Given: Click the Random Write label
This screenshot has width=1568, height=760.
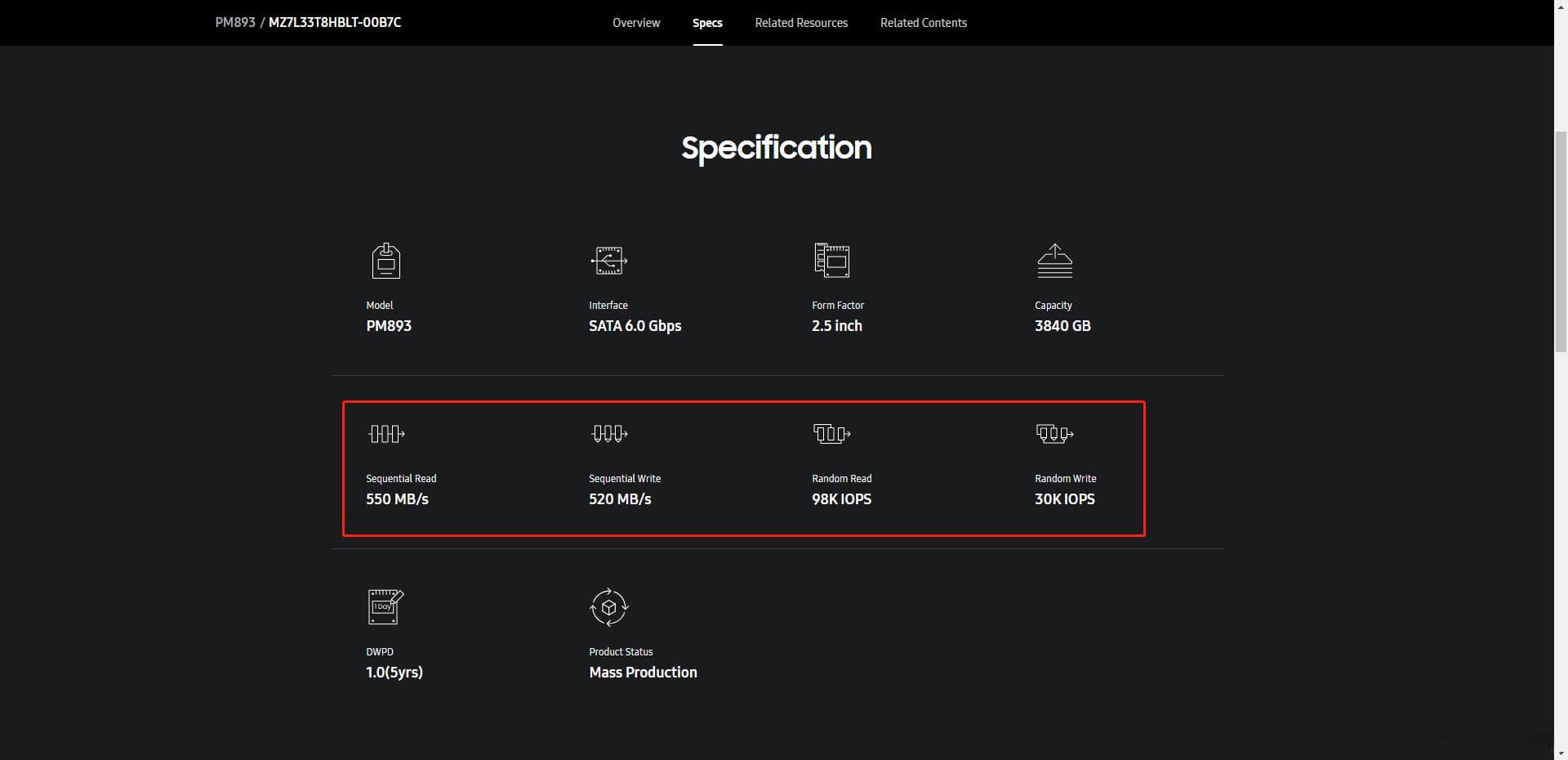Looking at the screenshot, I should click(1066, 479).
